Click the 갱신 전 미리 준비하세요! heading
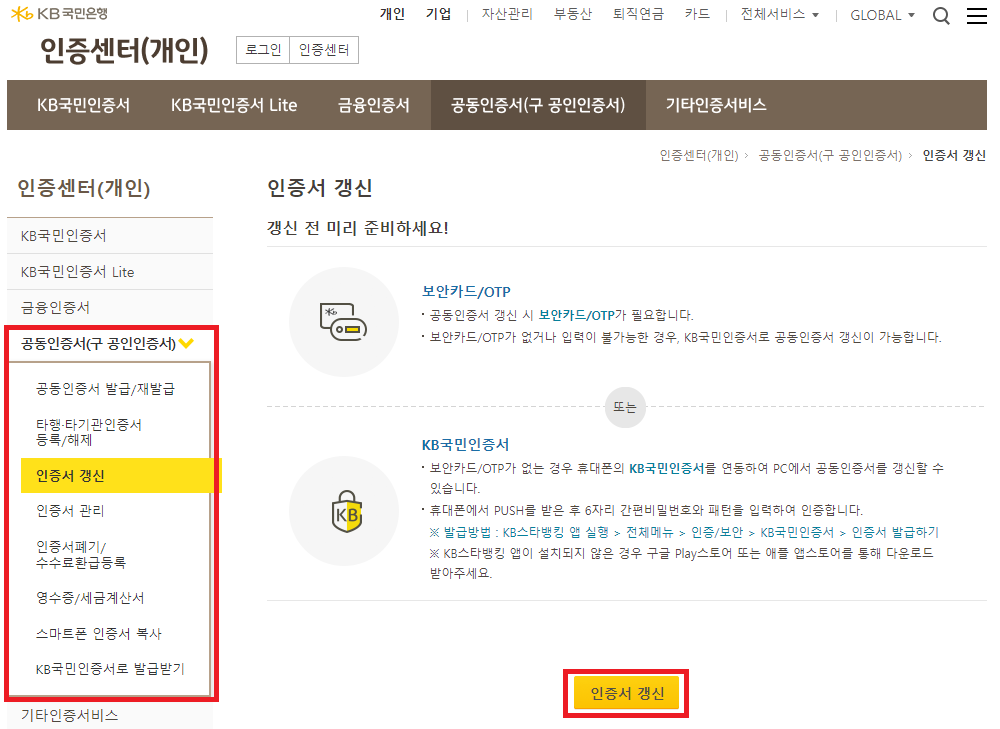The width and height of the screenshot is (1000, 729). 358,228
